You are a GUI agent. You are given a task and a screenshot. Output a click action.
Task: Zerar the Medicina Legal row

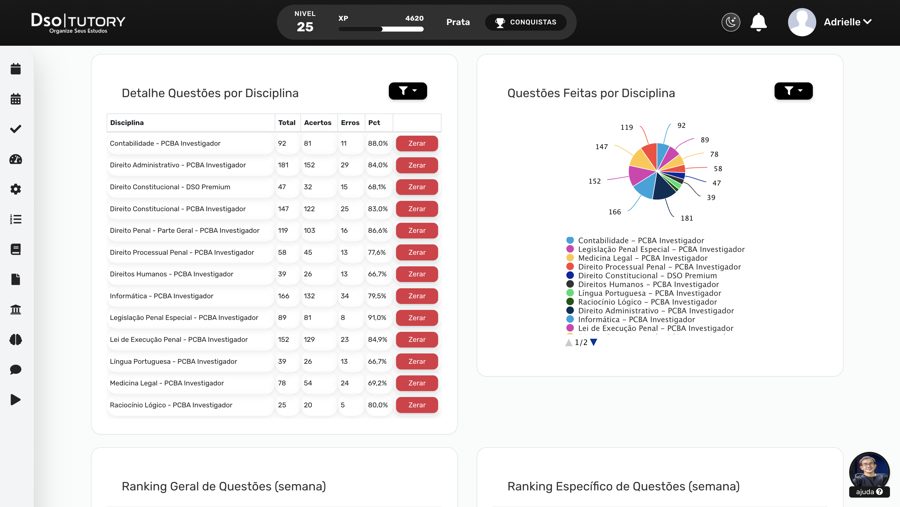[417, 384]
